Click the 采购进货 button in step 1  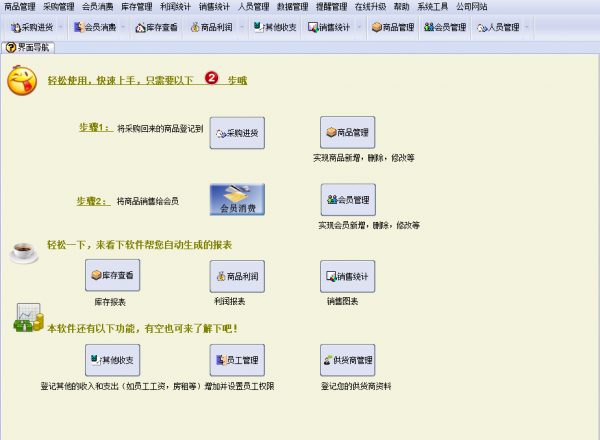(237, 133)
